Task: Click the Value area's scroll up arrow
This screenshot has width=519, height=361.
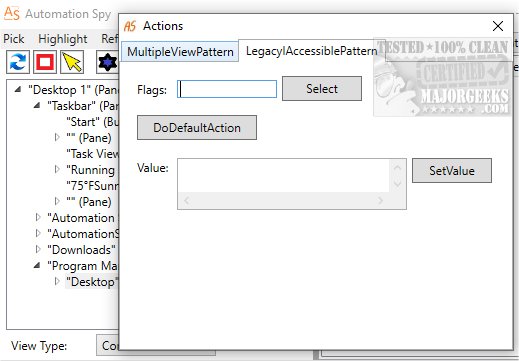Action: 397,168
